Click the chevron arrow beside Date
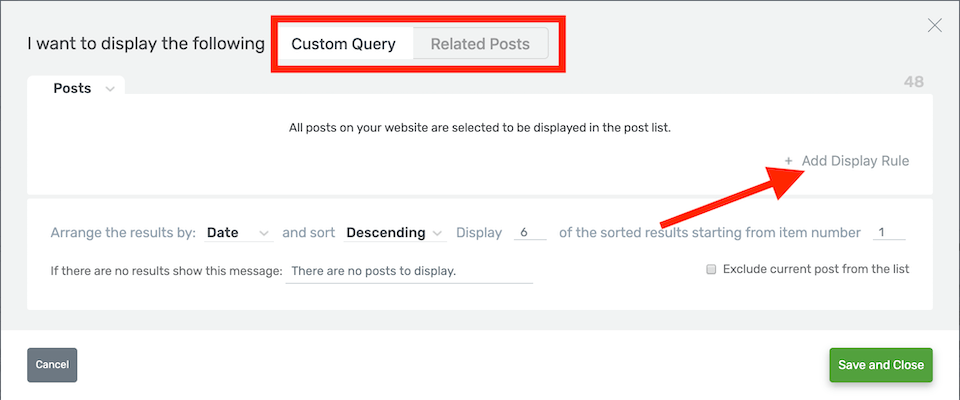Image resolution: width=960 pixels, height=400 pixels. pyautogui.click(x=265, y=233)
